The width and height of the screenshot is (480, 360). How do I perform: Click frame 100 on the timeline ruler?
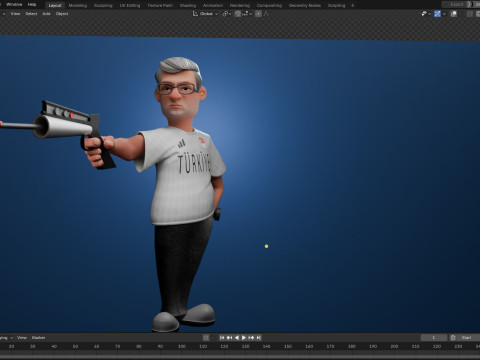182,347
